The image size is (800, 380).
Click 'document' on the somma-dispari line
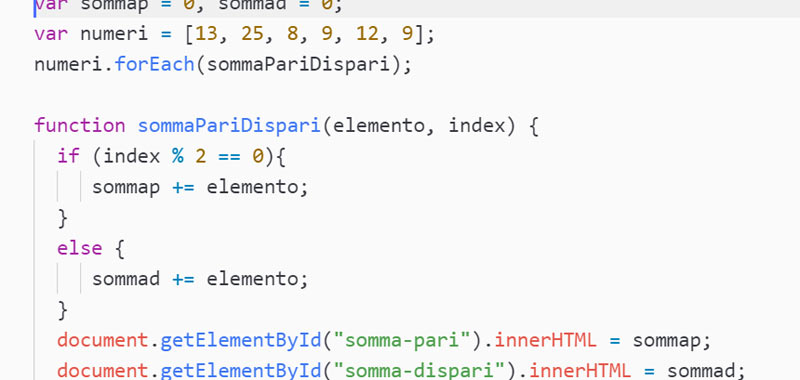click(x=103, y=371)
